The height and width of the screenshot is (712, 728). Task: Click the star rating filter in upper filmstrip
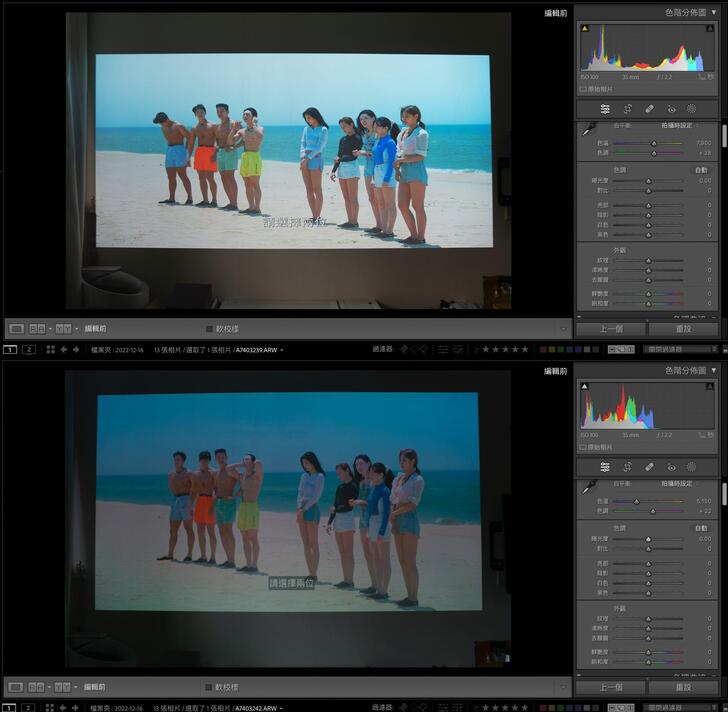(507, 350)
